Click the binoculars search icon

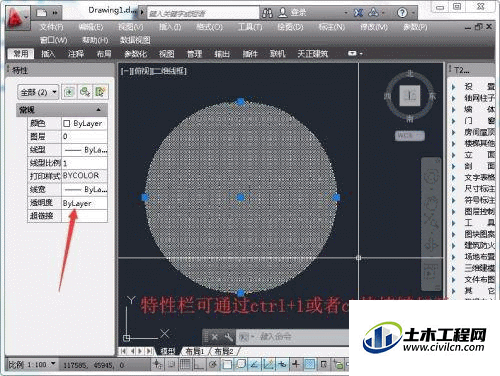coord(267,13)
